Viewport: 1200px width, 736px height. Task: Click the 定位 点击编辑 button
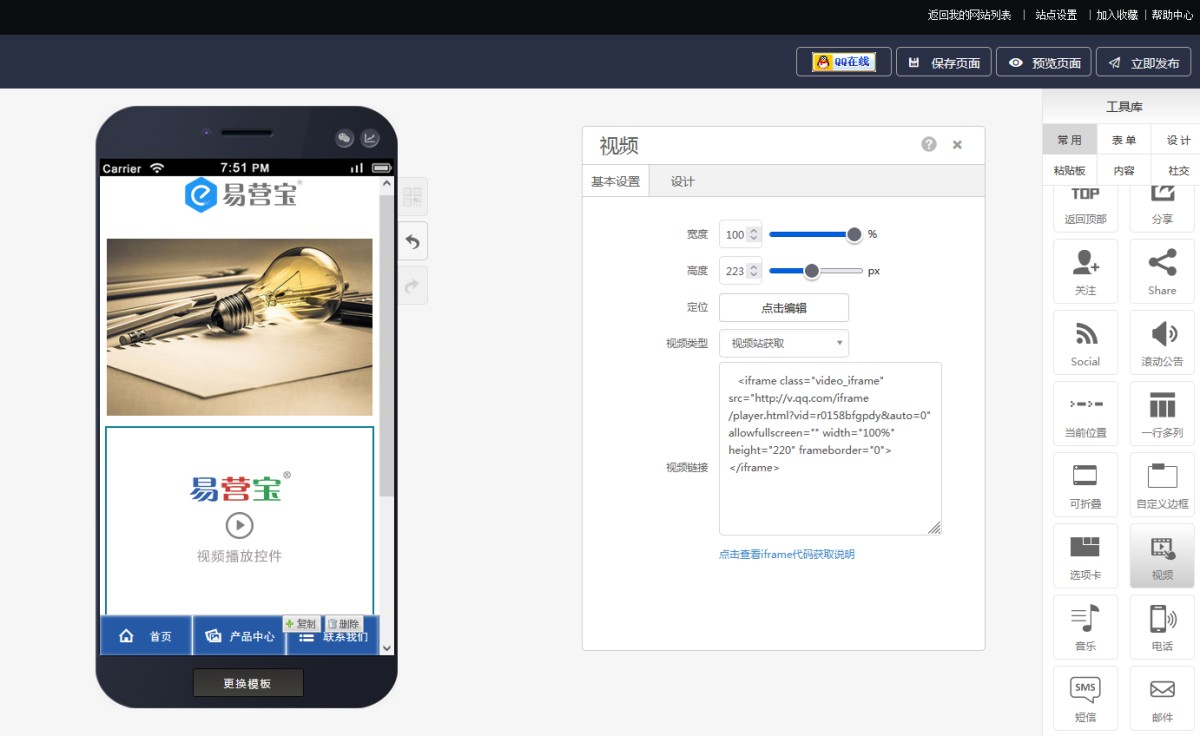pos(784,307)
